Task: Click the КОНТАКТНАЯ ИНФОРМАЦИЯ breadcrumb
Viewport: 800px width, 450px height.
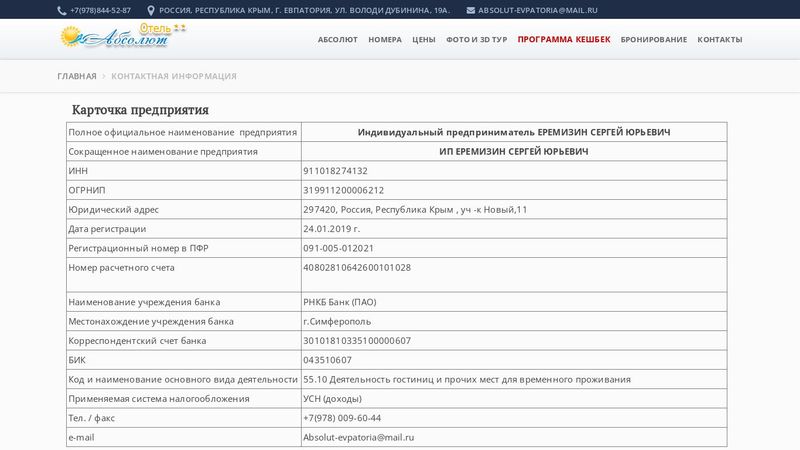Action: point(174,76)
